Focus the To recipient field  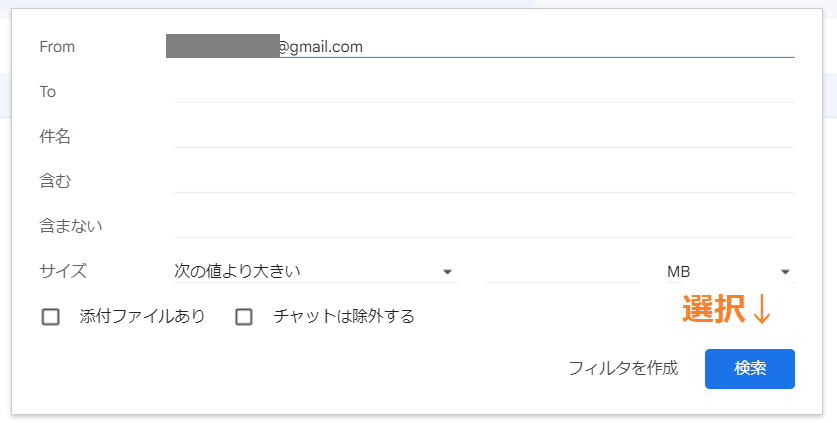point(484,91)
